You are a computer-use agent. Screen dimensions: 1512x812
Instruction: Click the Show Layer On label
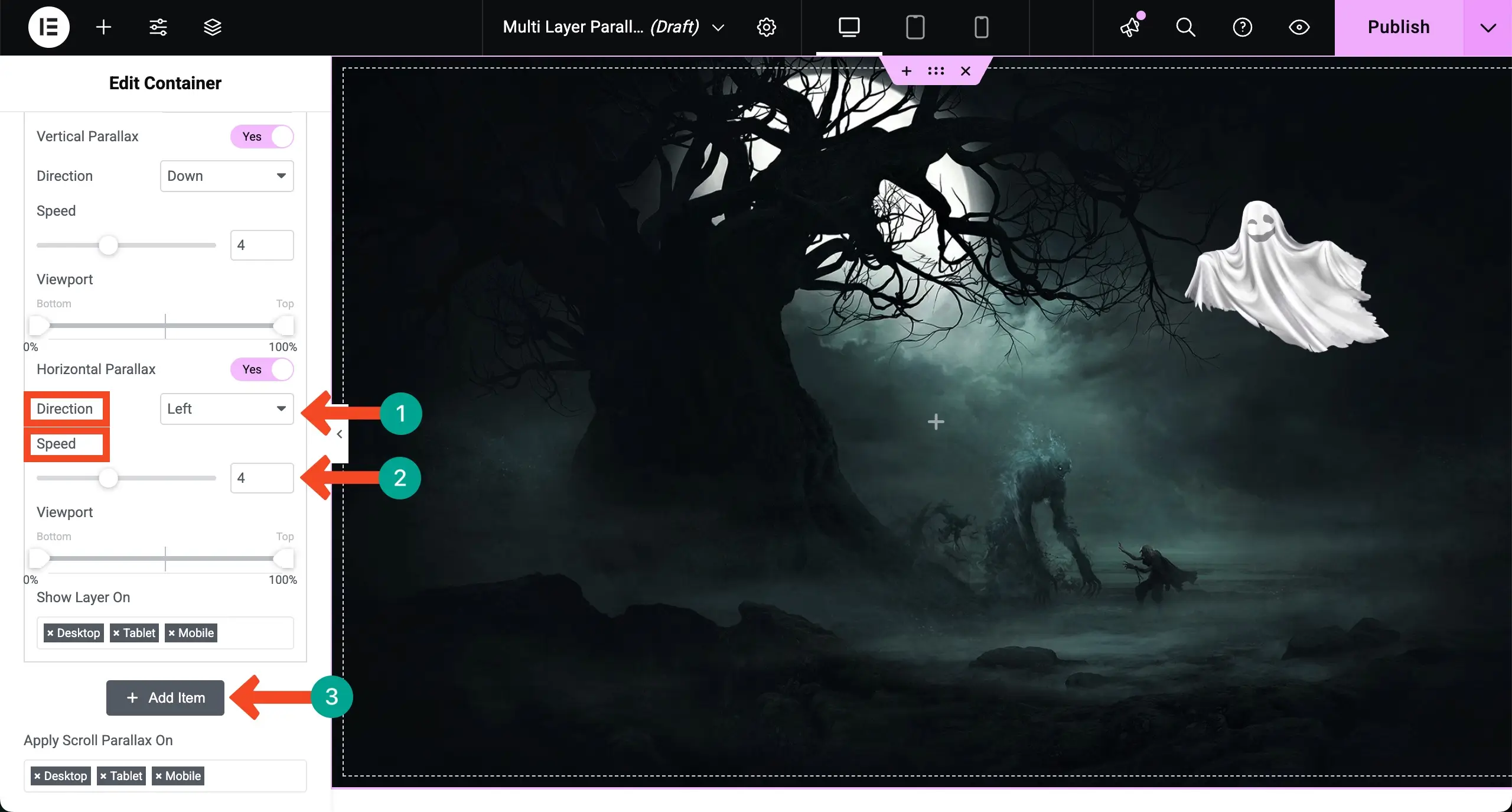(x=83, y=597)
